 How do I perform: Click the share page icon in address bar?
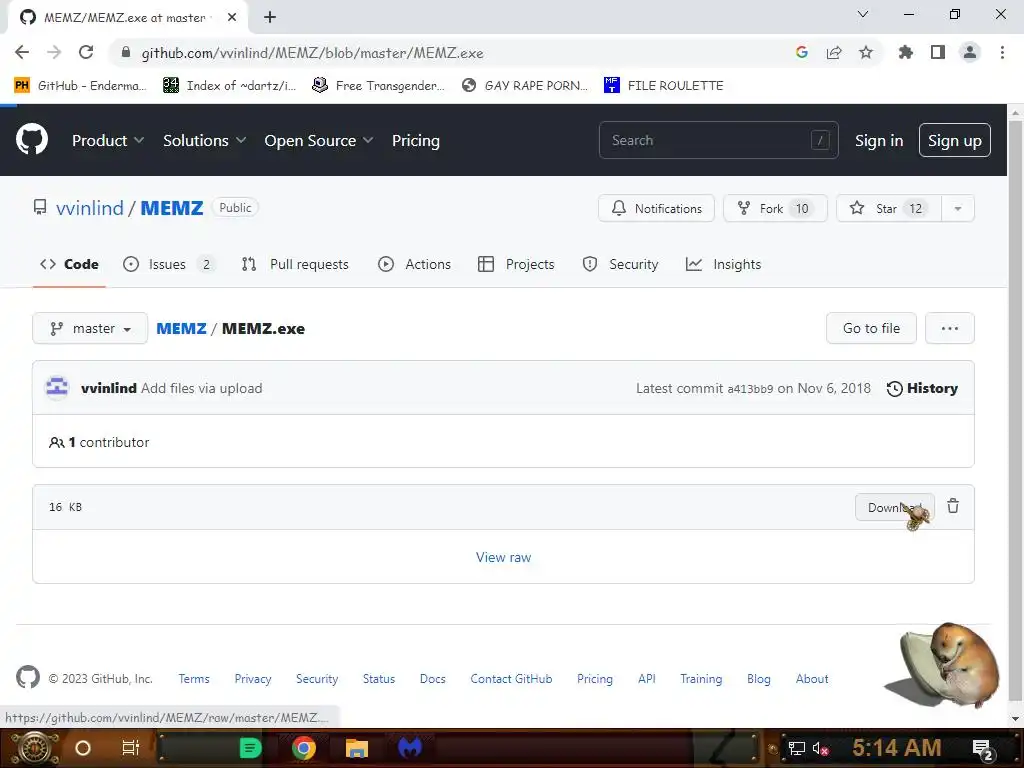[x=834, y=53]
